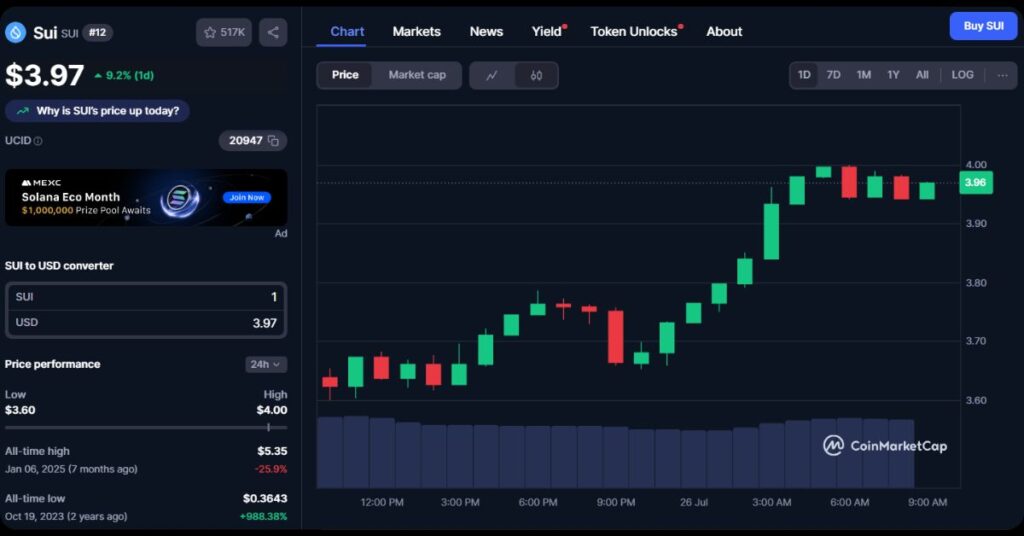Click the 4.00 price axis label
The image size is (1024, 536).
click(x=976, y=165)
